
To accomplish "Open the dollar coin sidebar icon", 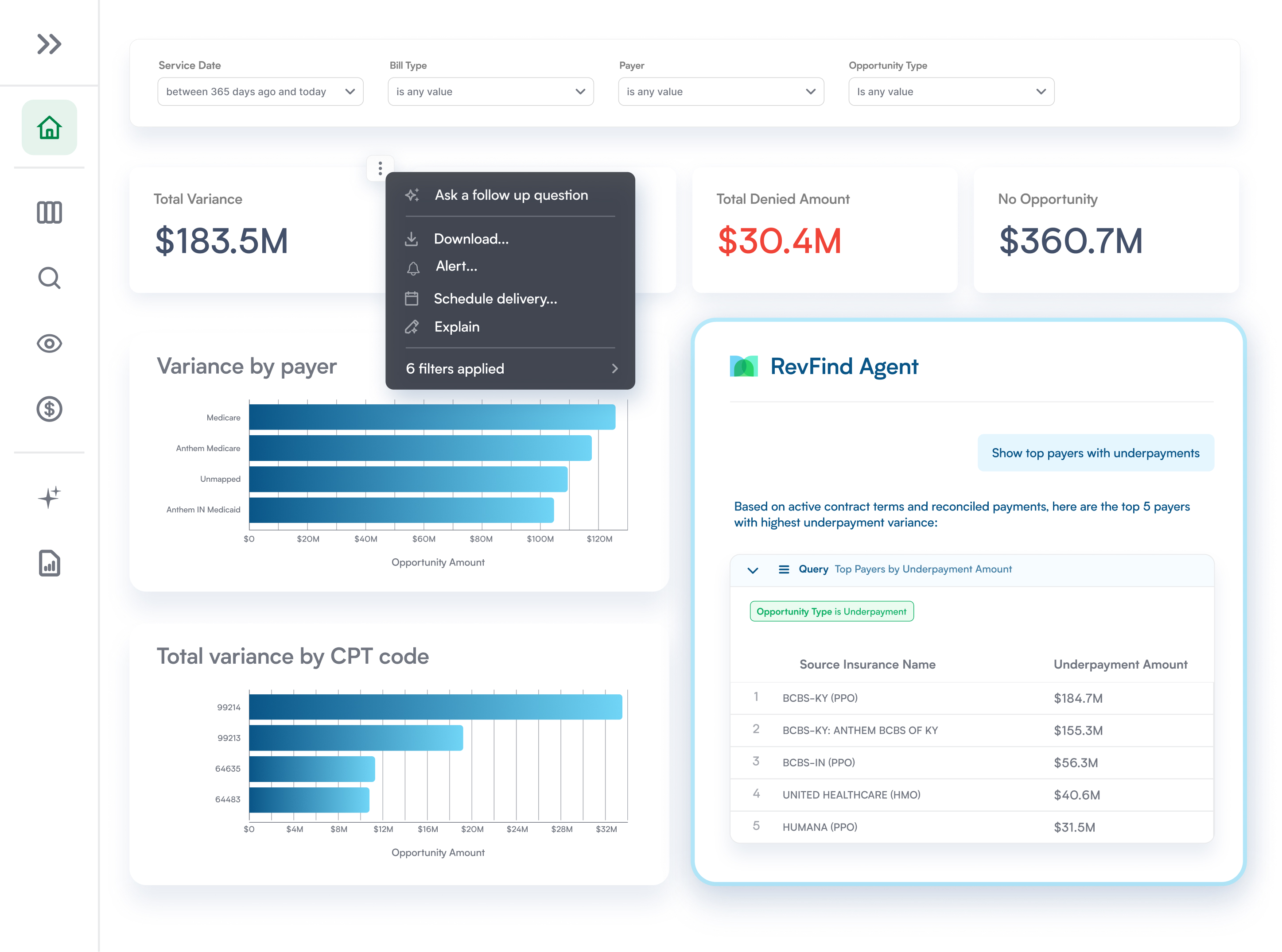I will 49,409.
